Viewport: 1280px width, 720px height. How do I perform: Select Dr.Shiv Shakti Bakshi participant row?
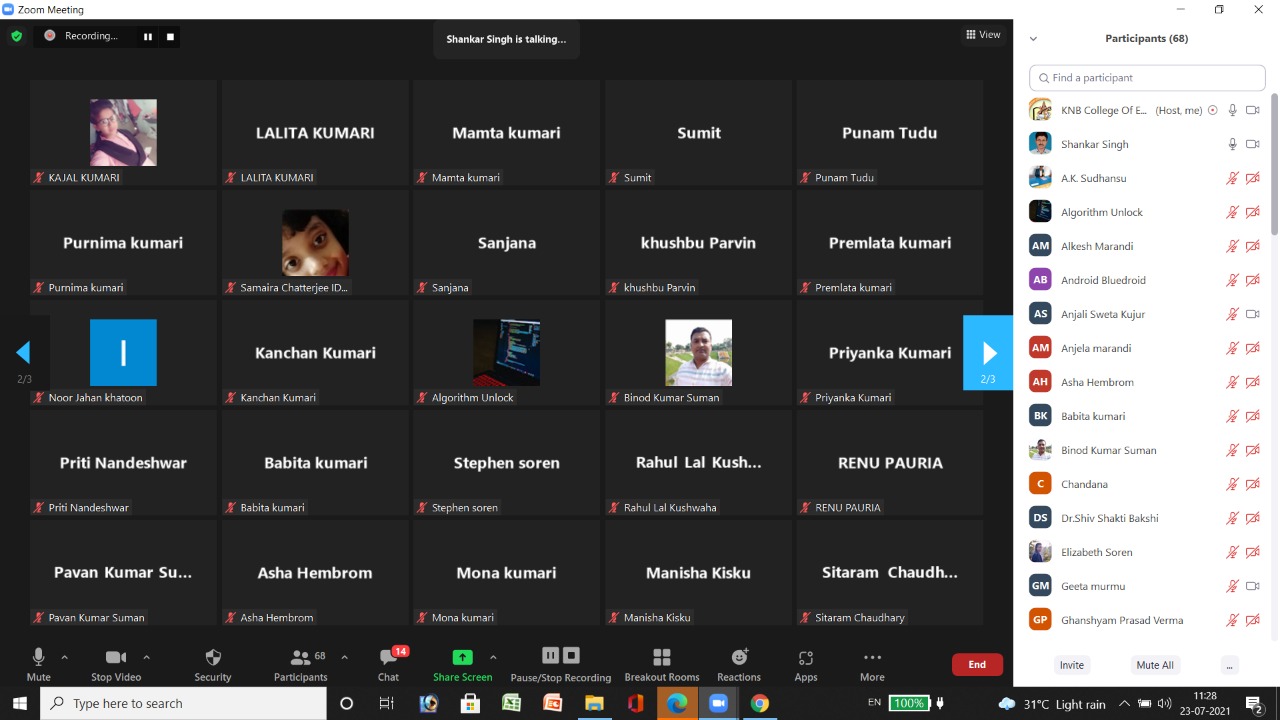1147,518
